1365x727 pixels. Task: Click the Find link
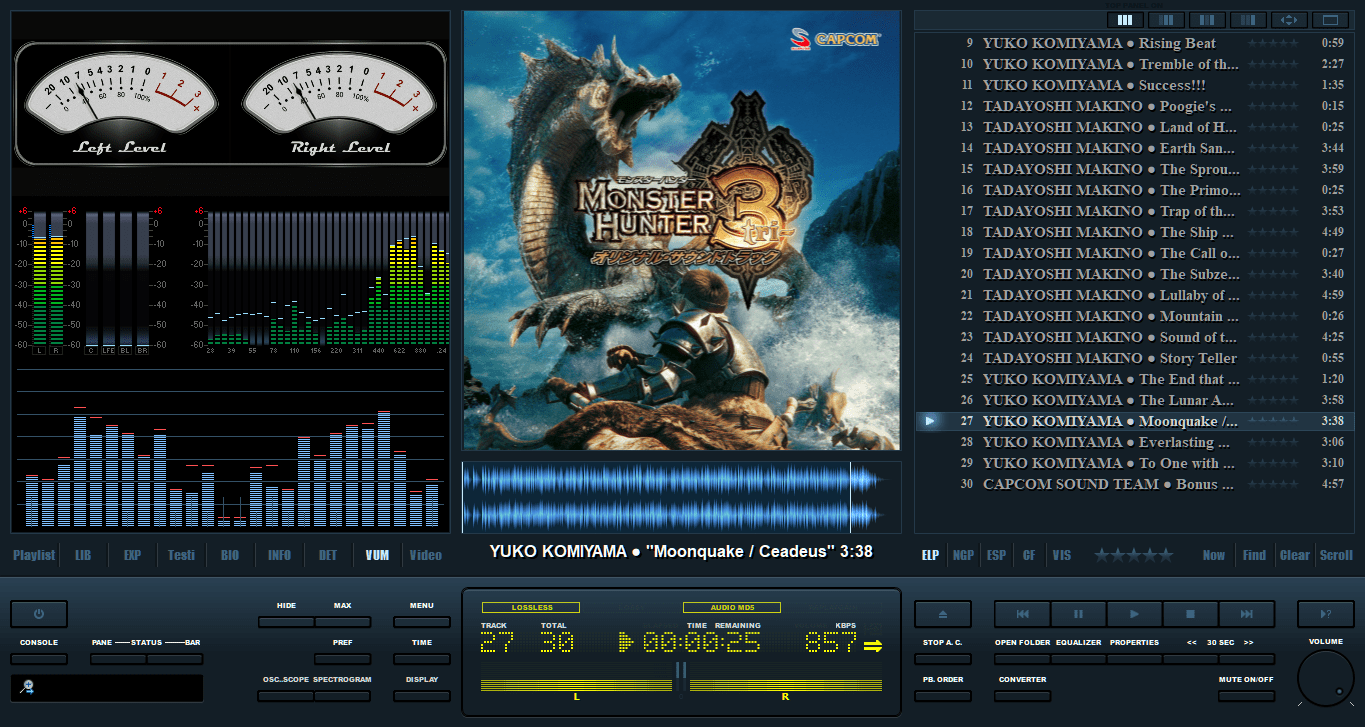(x=1254, y=555)
